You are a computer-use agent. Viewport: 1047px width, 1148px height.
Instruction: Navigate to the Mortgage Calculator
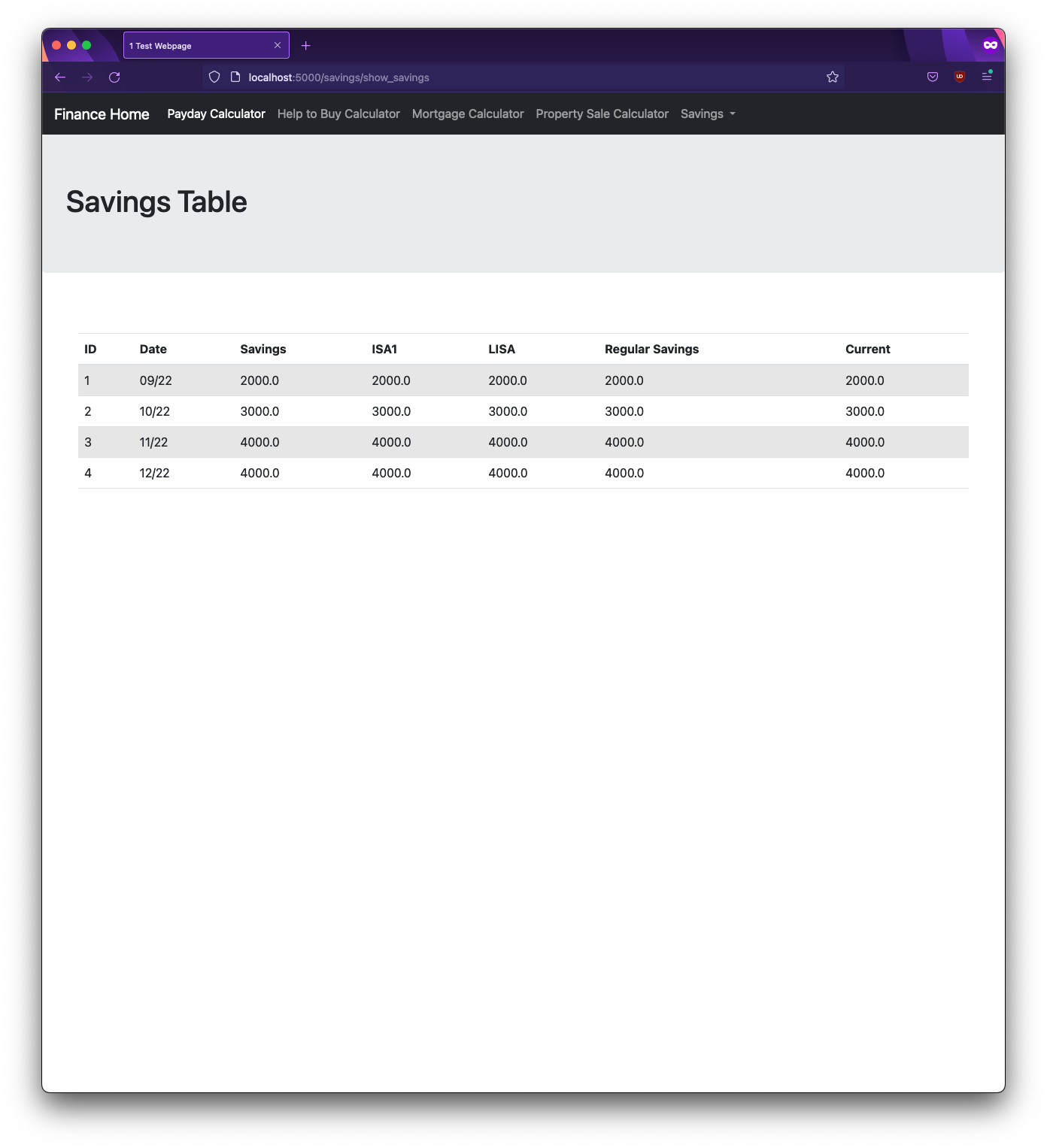(468, 114)
